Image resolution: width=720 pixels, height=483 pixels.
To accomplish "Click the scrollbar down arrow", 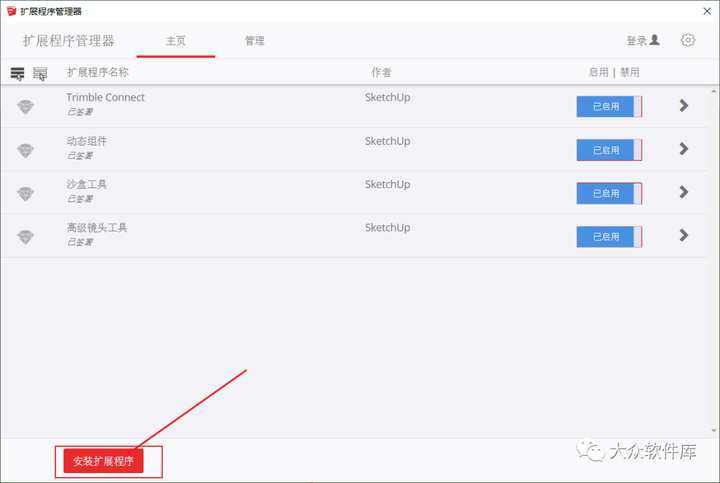I will (x=714, y=431).
